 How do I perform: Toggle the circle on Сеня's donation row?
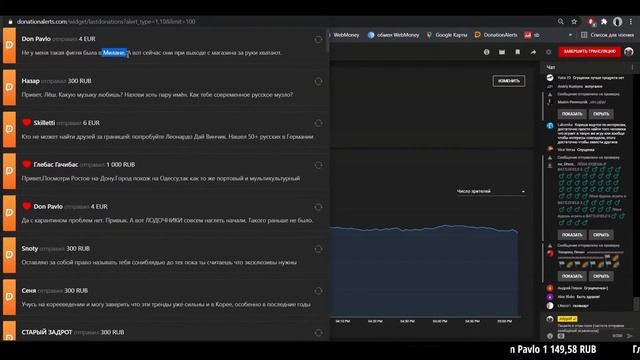click(x=318, y=291)
